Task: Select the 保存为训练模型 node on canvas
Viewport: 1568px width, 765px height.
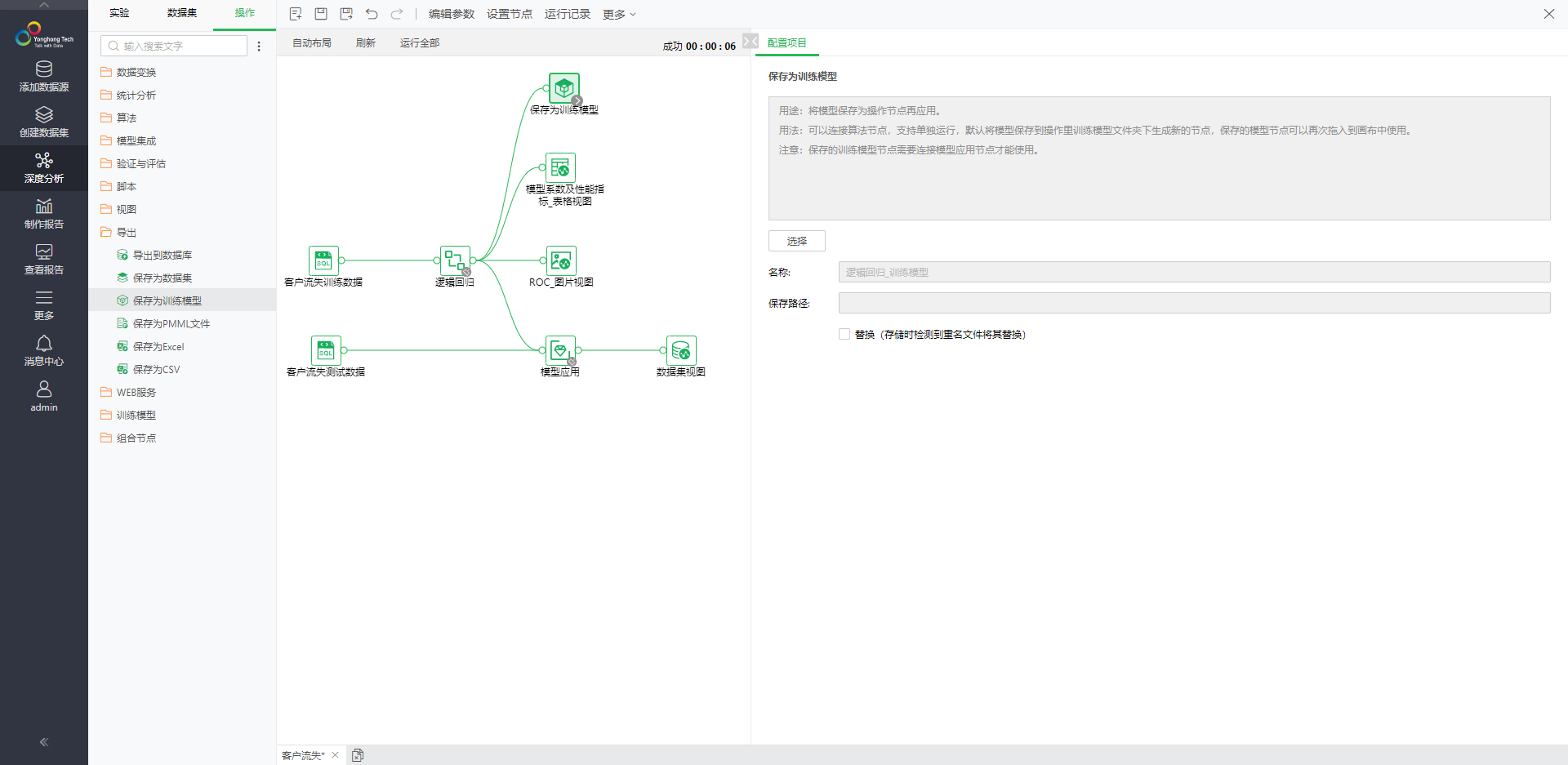Action: tap(564, 88)
